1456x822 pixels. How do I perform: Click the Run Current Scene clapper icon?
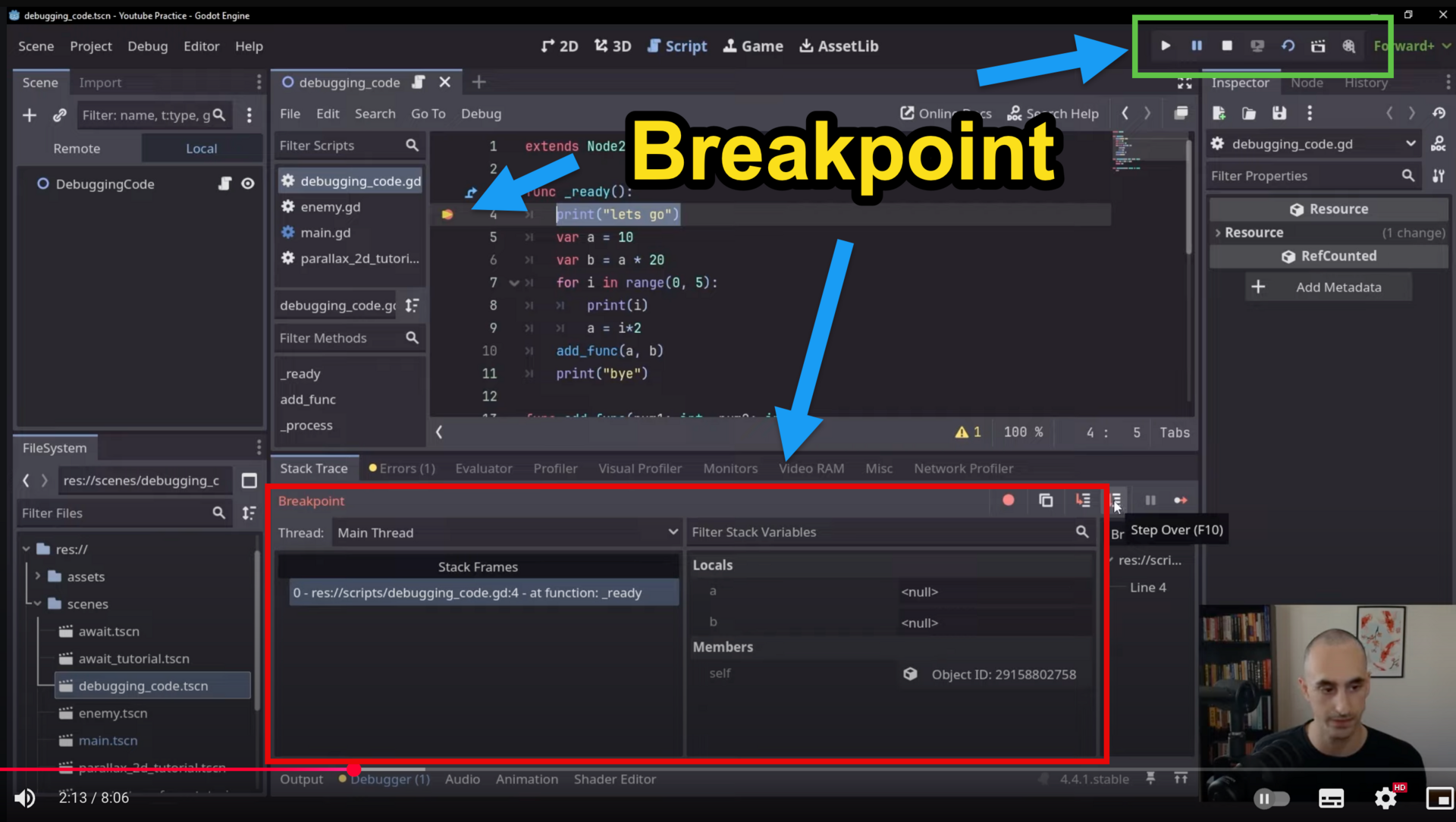[1318, 46]
